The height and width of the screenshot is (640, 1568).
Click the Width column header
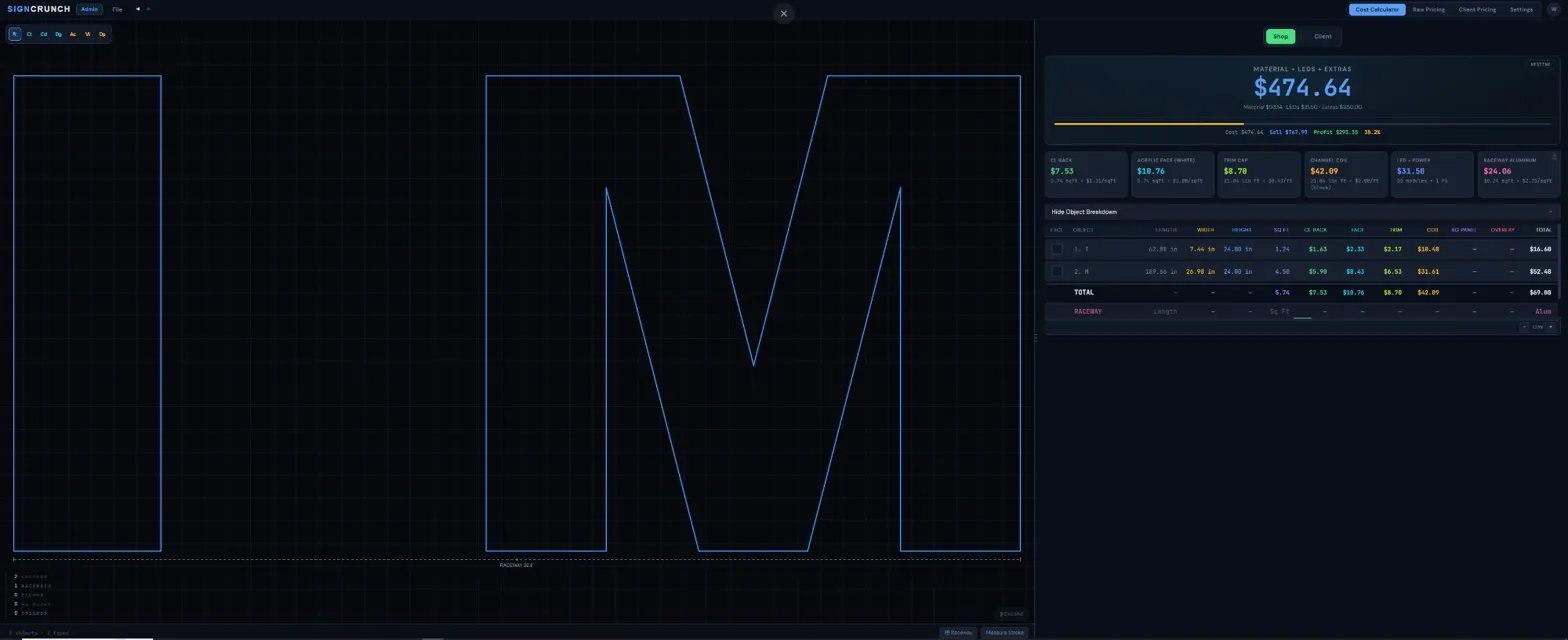(x=1205, y=230)
